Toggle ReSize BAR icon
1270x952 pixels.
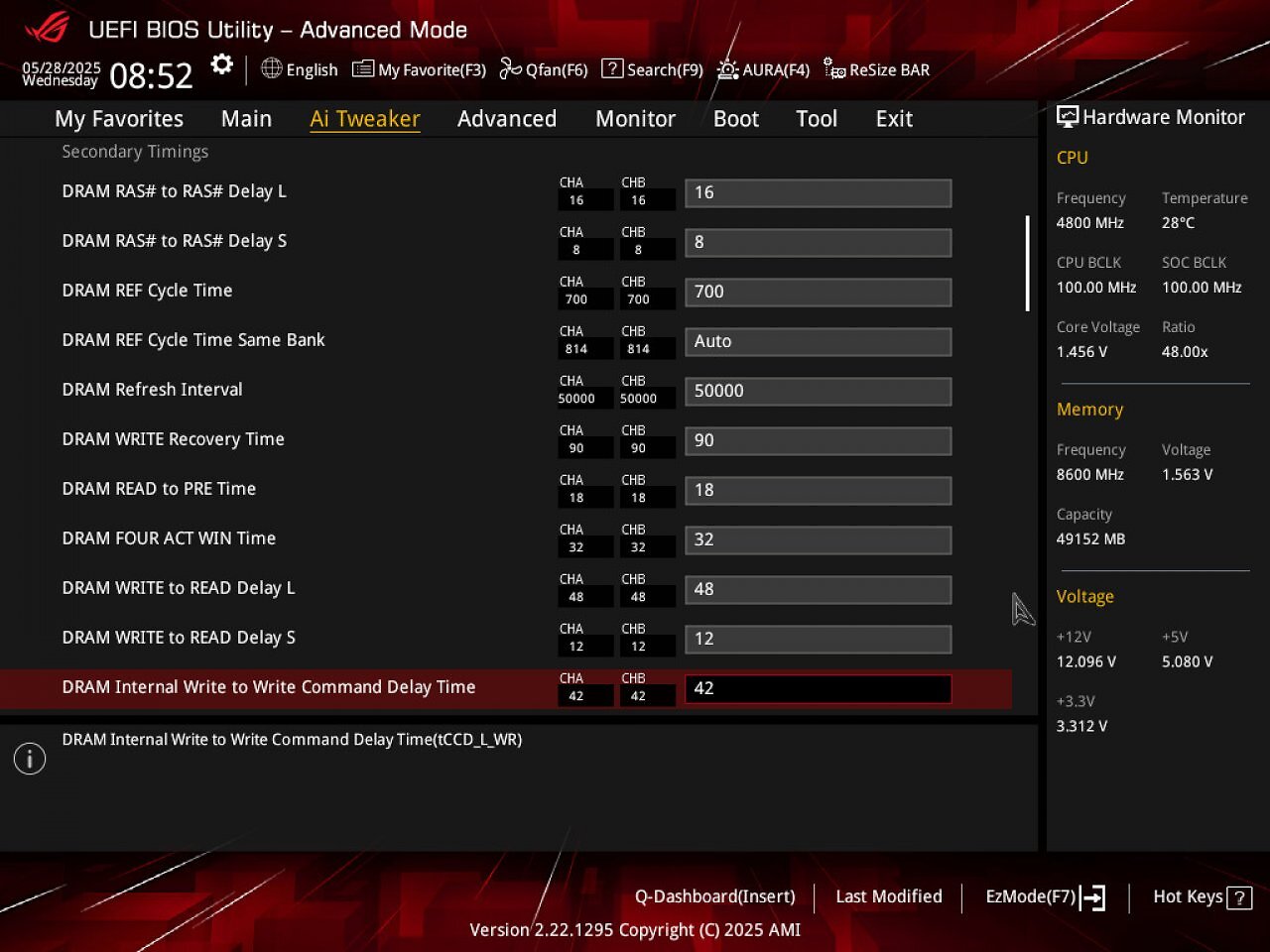(x=834, y=69)
